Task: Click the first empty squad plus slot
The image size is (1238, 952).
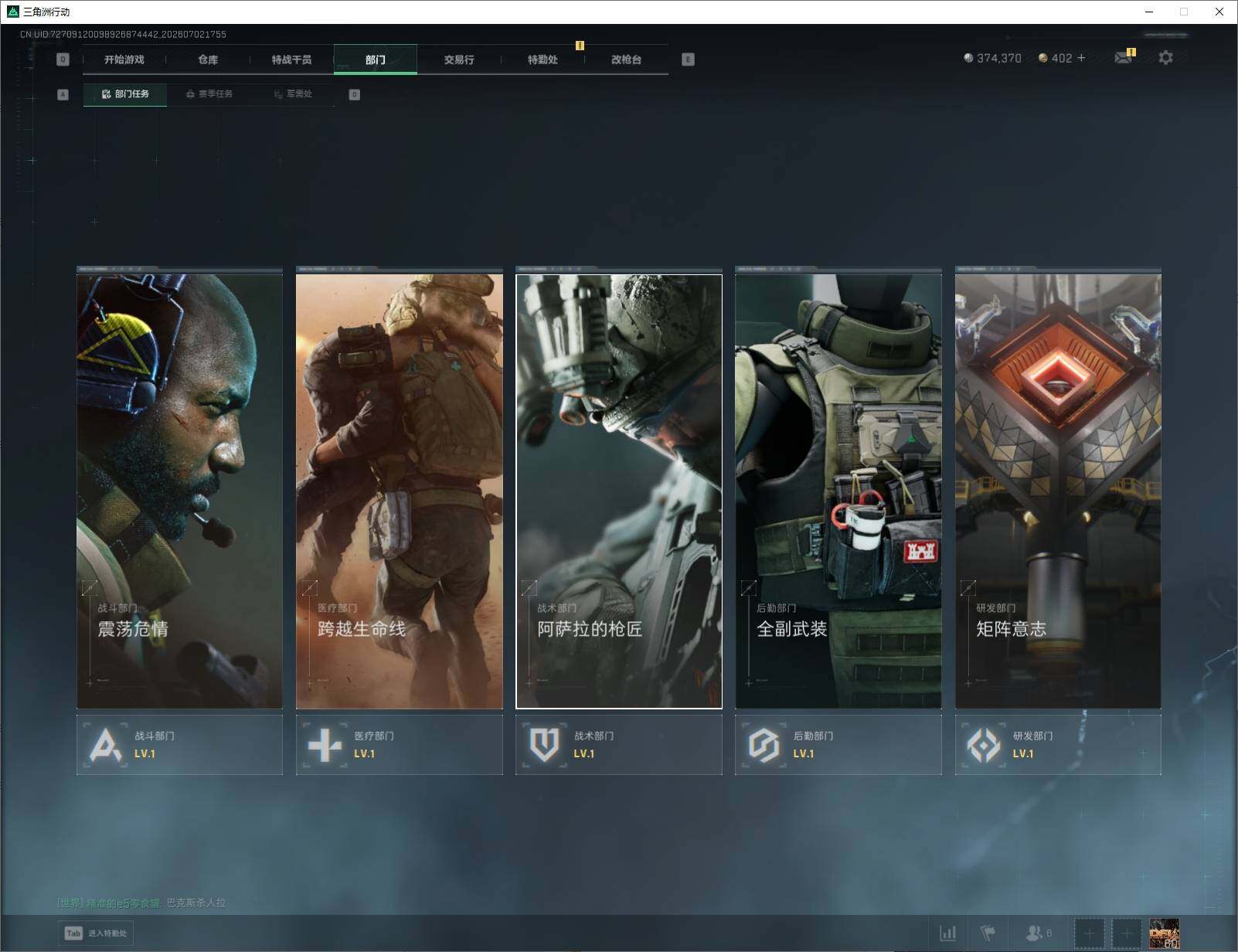Action: [x=1089, y=933]
